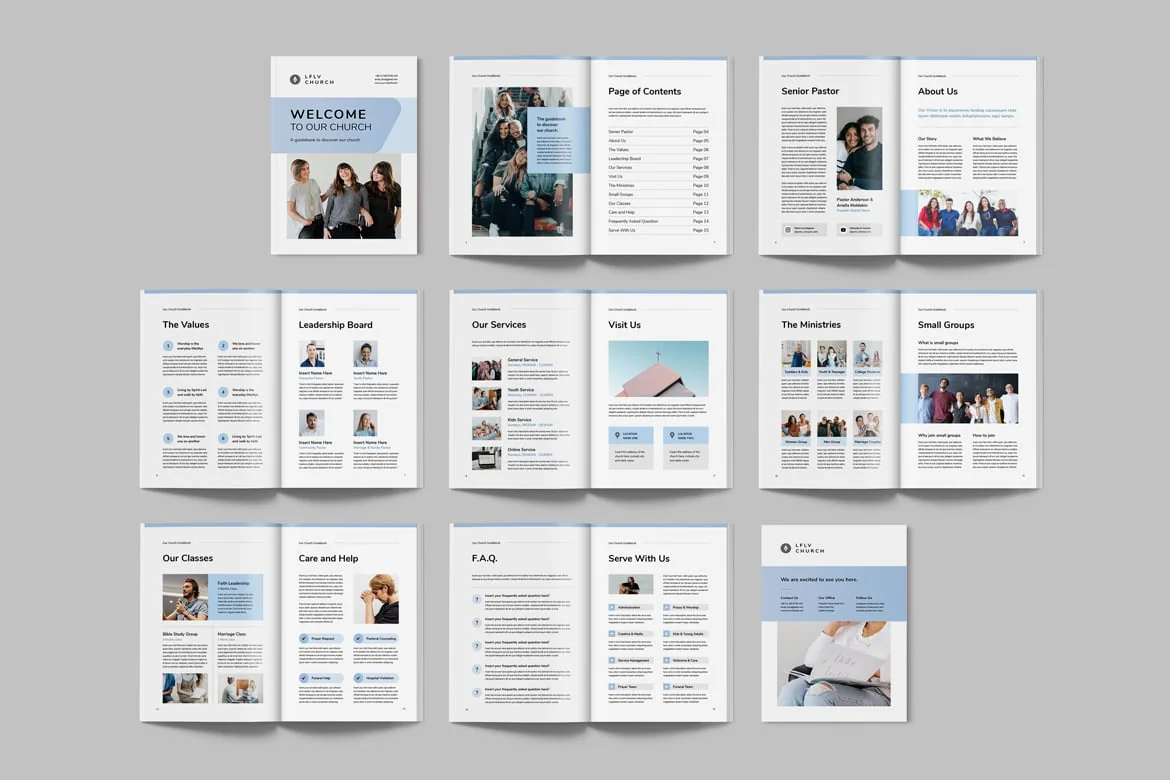Click the 'Leadership Board' page heading
This screenshot has width=1170, height=780.
click(336, 325)
